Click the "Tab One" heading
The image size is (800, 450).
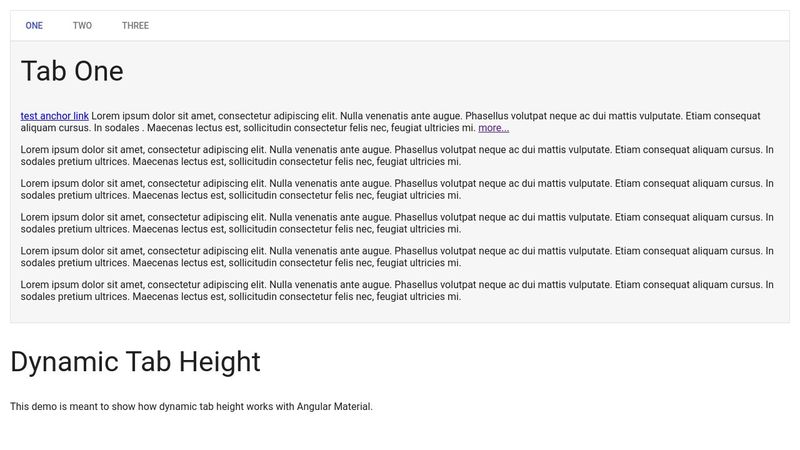(72, 71)
